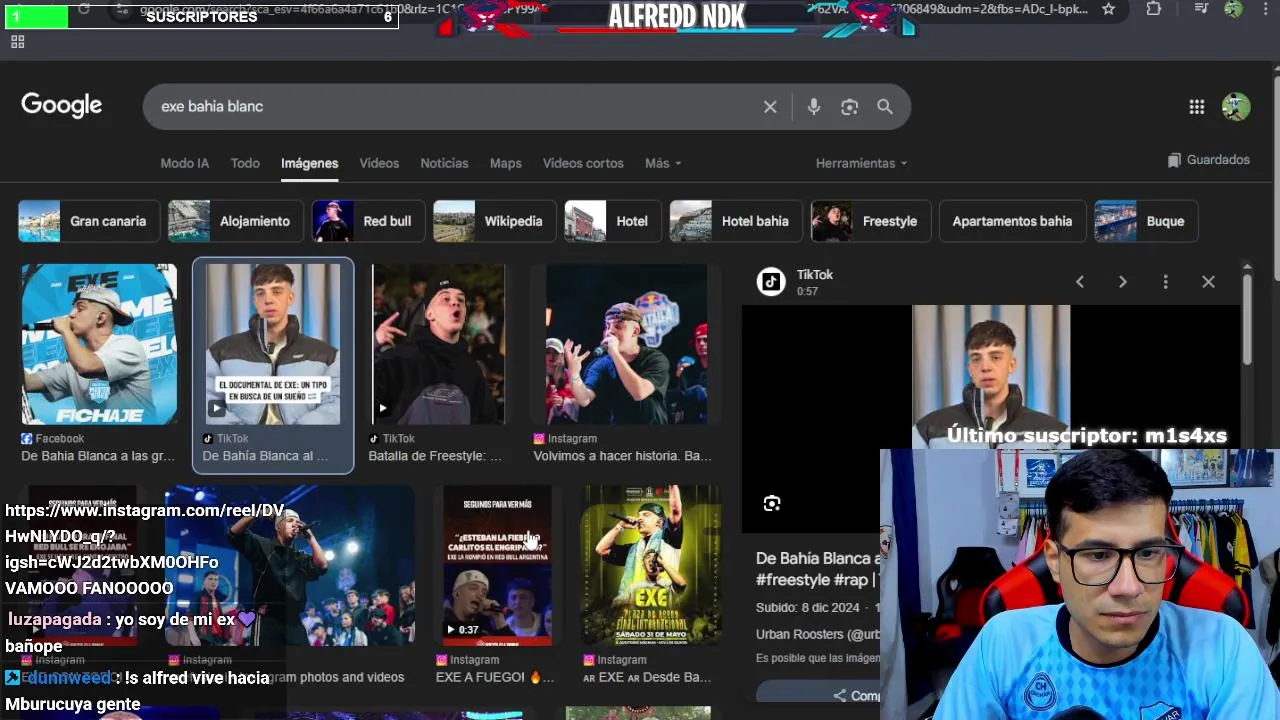Filter by the Gran canaria chip
The image size is (1280, 720).
tap(88, 221)
